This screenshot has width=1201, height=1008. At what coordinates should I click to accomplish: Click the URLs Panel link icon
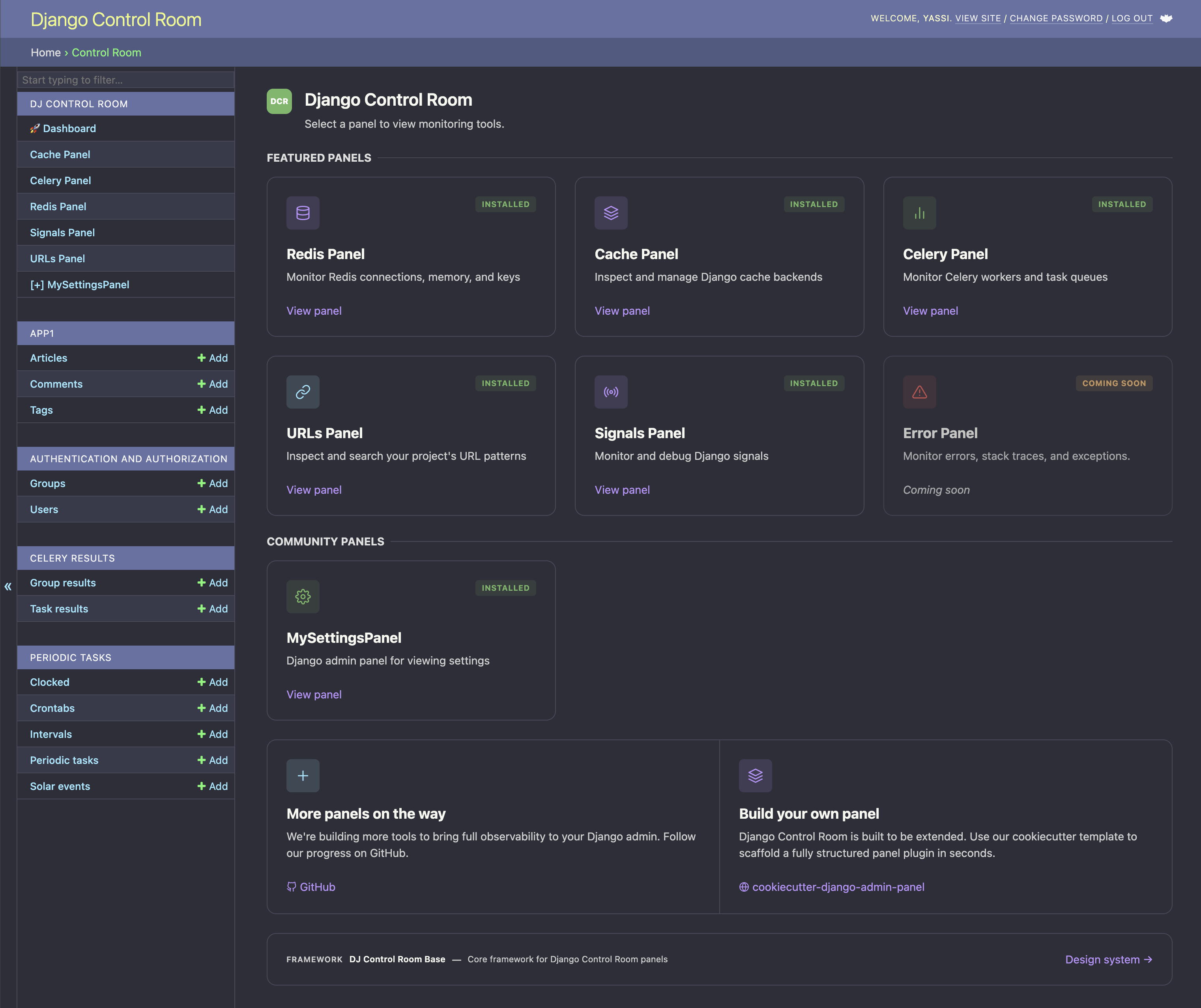tap(303, 392)
